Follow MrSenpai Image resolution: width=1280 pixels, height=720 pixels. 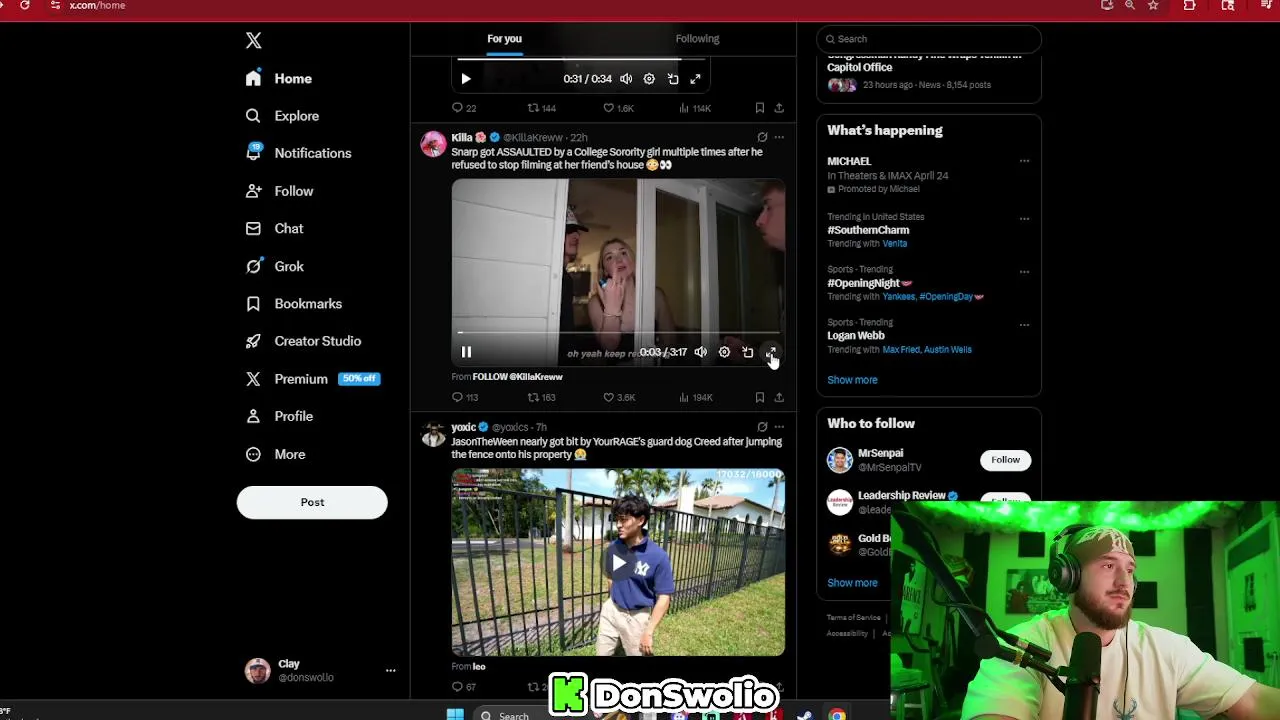pyautogui.click(x=1005, y=460)
